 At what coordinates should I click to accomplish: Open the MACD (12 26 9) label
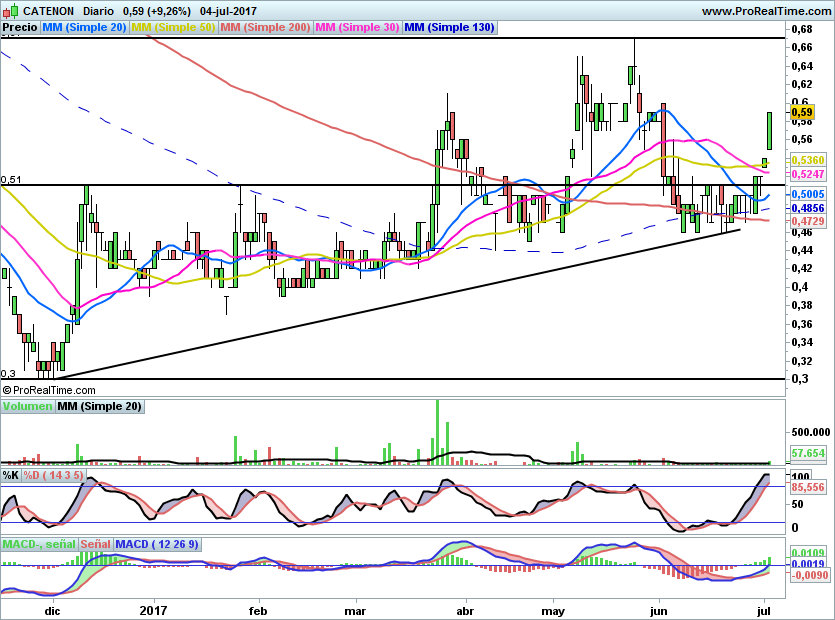[x=157, y=544]
